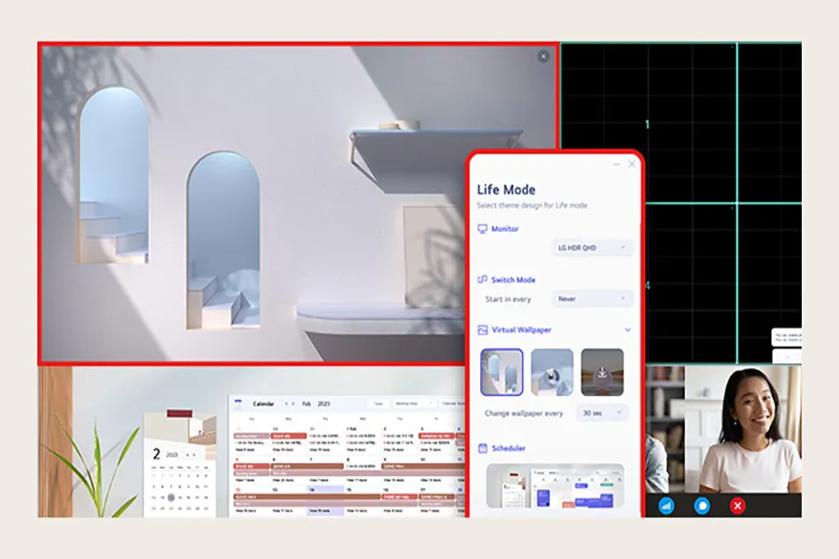Open the wallpaper change interval 30 sec dropdown
Viewport: 839px width, 559px height.
click(603, 413)
